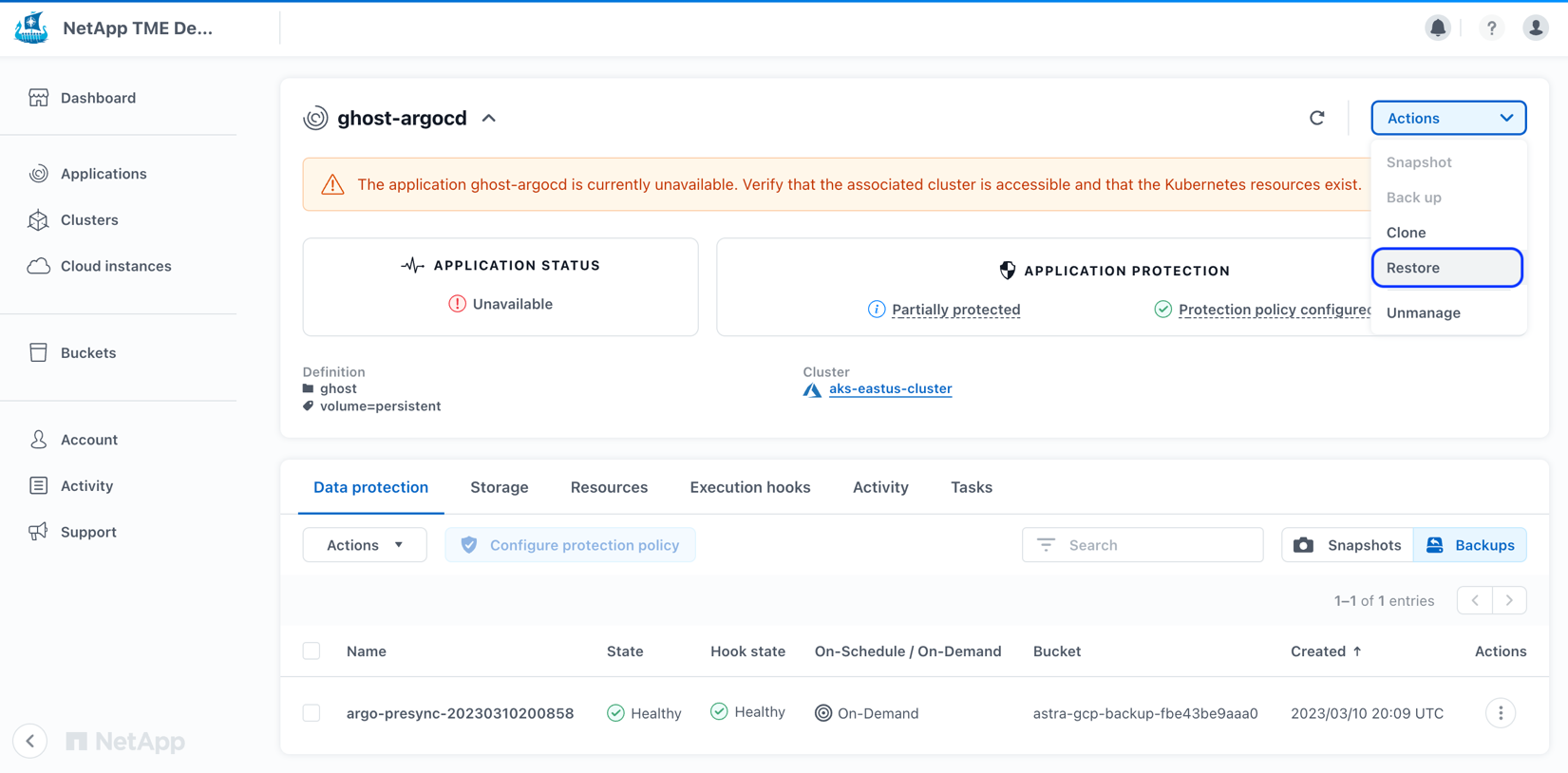This screenshot has height=773, width=1568.
Task: Open the Clusters sidebar item
Action: coord(89,219)
